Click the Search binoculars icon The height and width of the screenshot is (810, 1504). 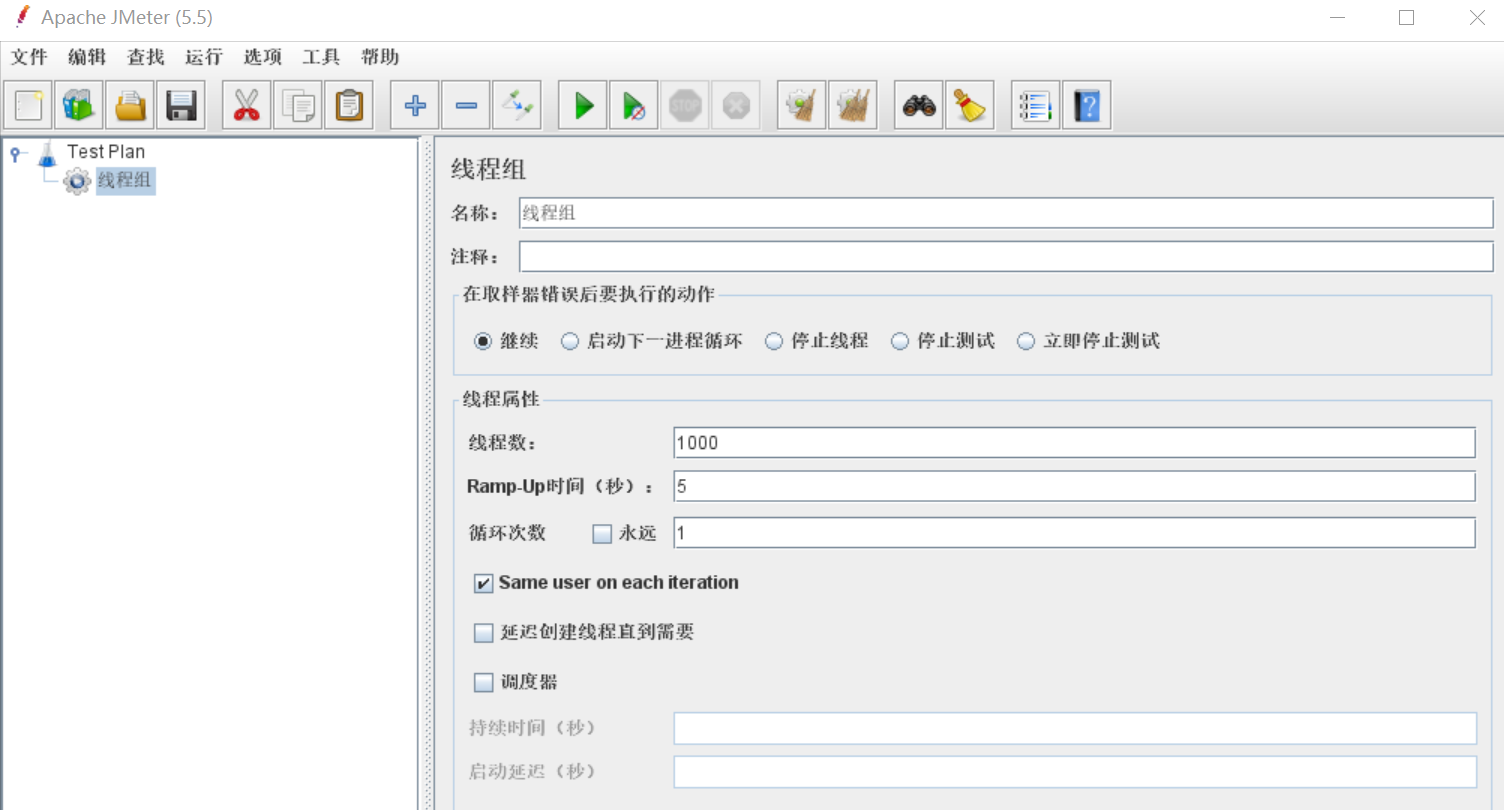click(x=919, y=105)
